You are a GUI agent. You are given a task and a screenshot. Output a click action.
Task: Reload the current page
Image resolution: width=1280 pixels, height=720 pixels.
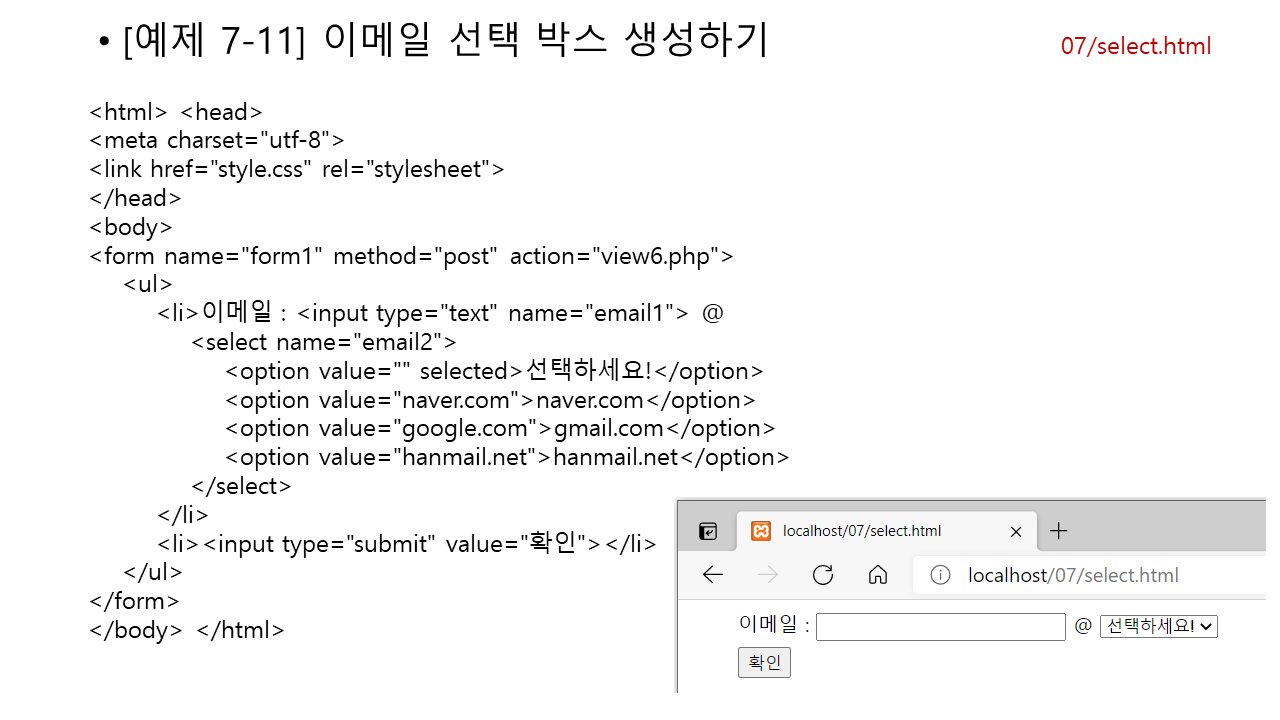823,575
